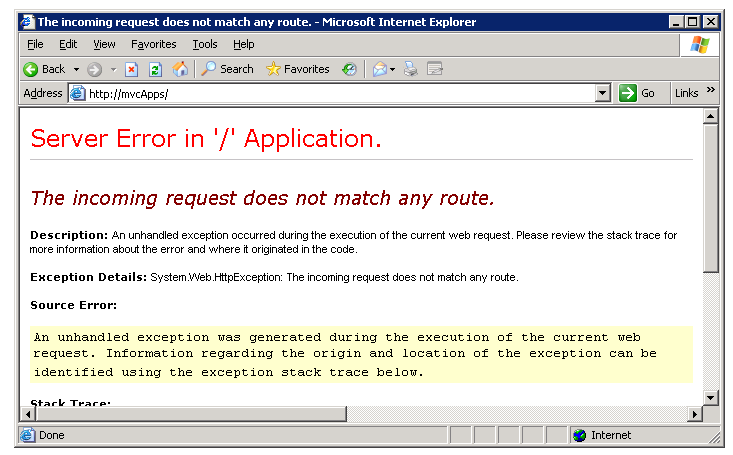Open the Help menu

(x=244, y=44)
